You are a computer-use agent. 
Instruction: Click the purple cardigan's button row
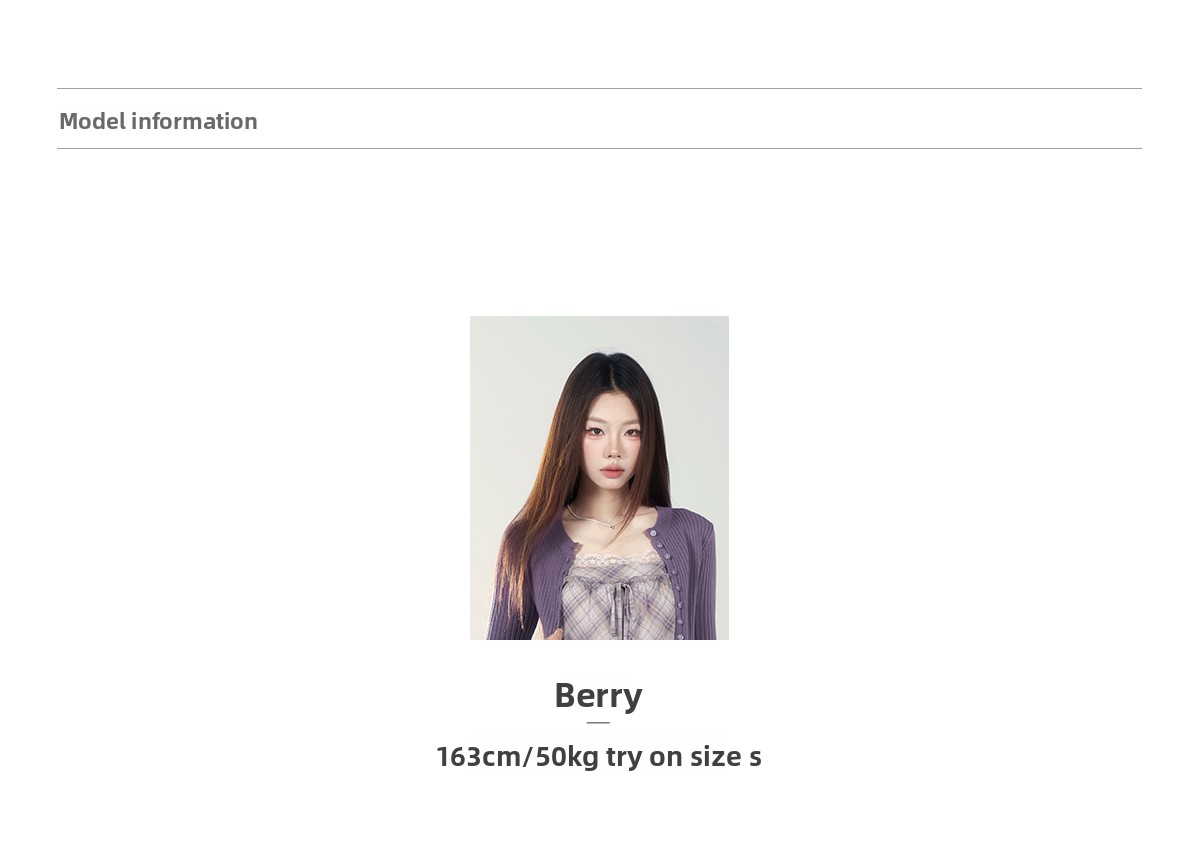coord(668,585)
